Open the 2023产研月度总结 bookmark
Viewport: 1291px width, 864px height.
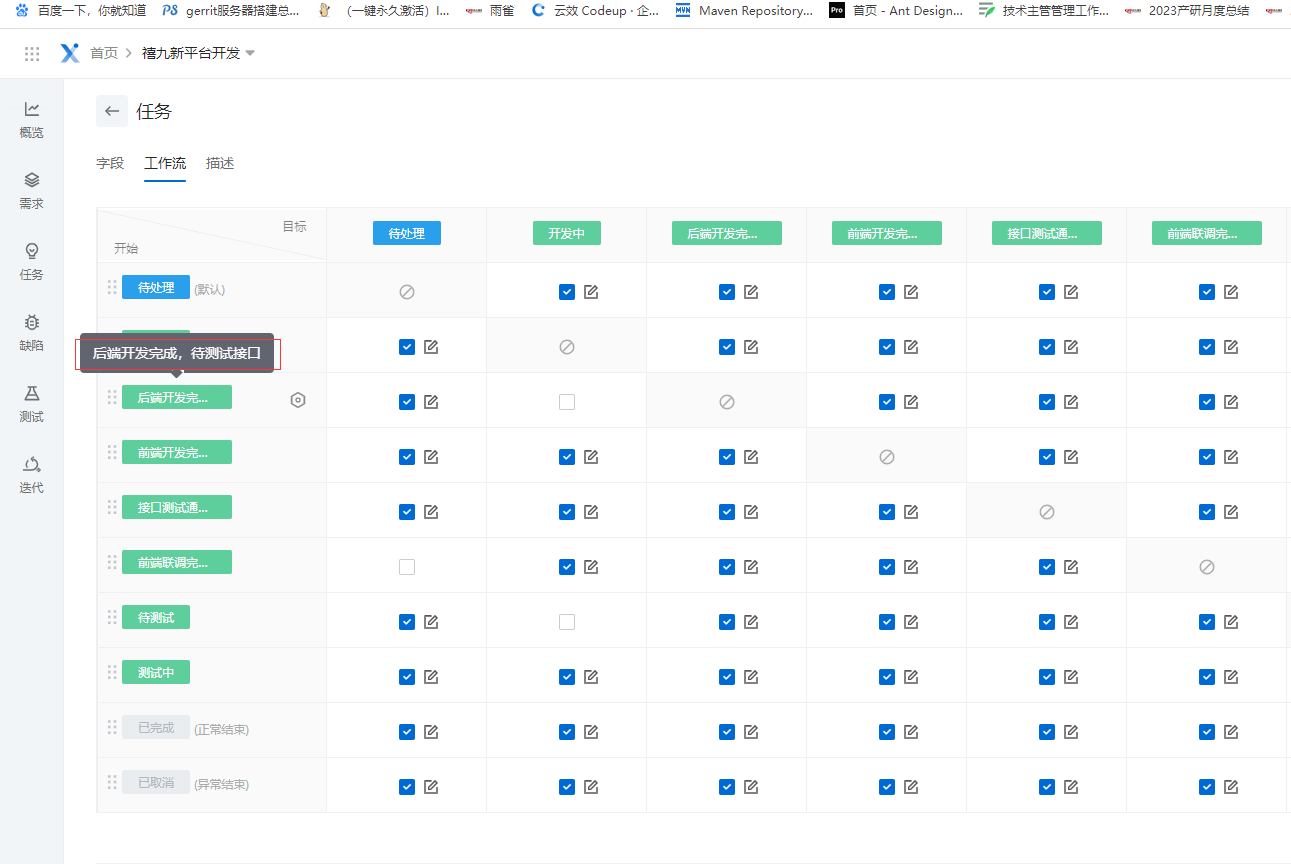tap(1187, 11)
